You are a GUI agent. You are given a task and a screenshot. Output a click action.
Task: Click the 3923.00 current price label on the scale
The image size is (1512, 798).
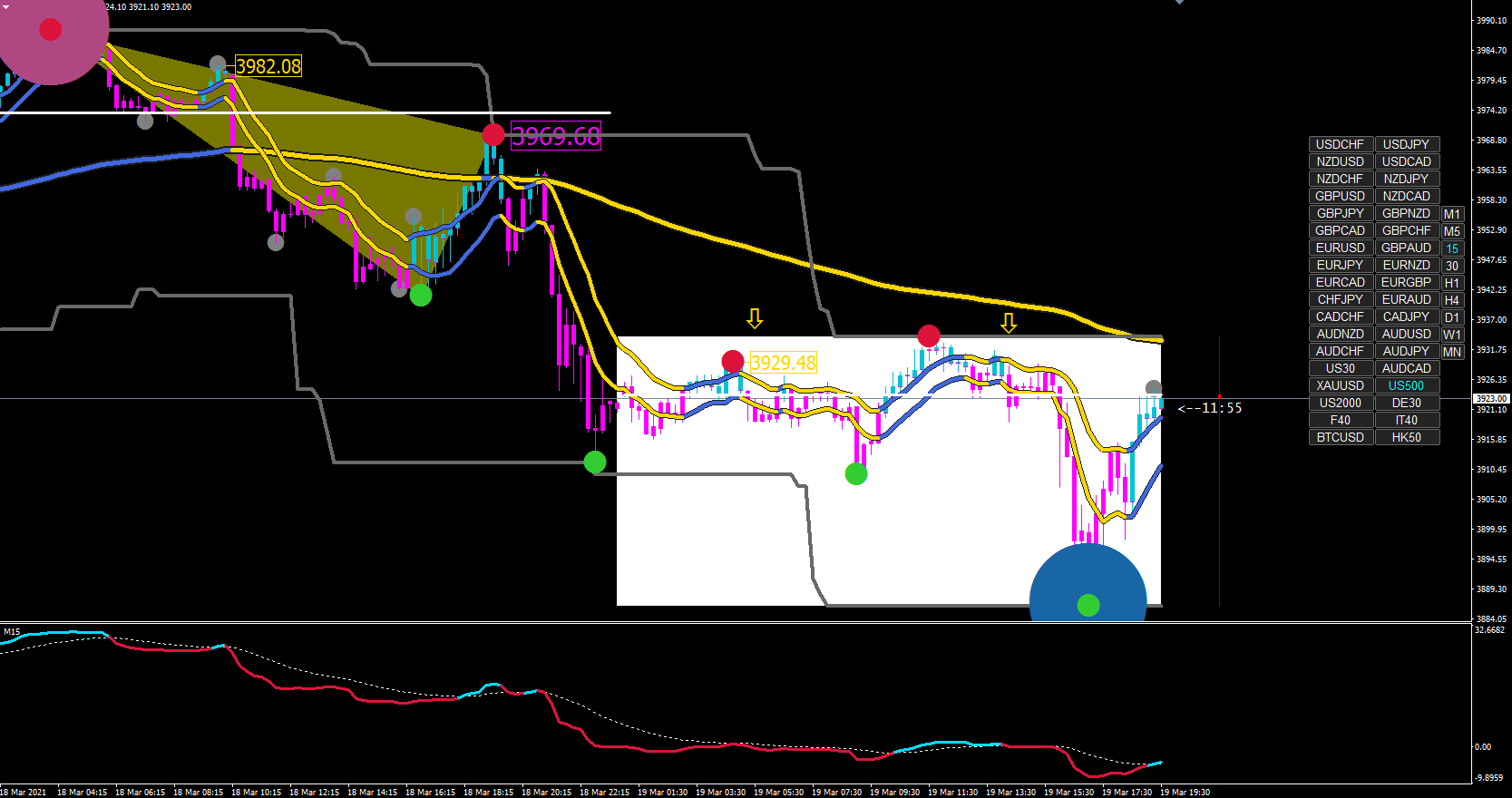point(1491,398)
